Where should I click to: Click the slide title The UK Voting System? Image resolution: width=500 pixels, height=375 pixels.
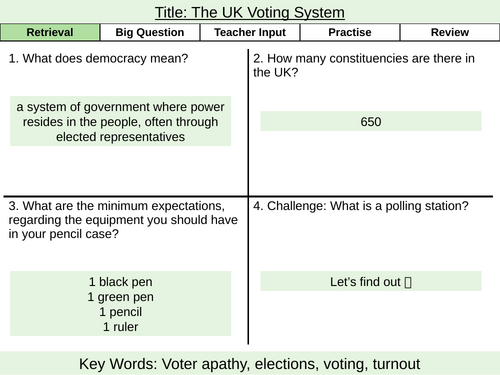point(250,13)
